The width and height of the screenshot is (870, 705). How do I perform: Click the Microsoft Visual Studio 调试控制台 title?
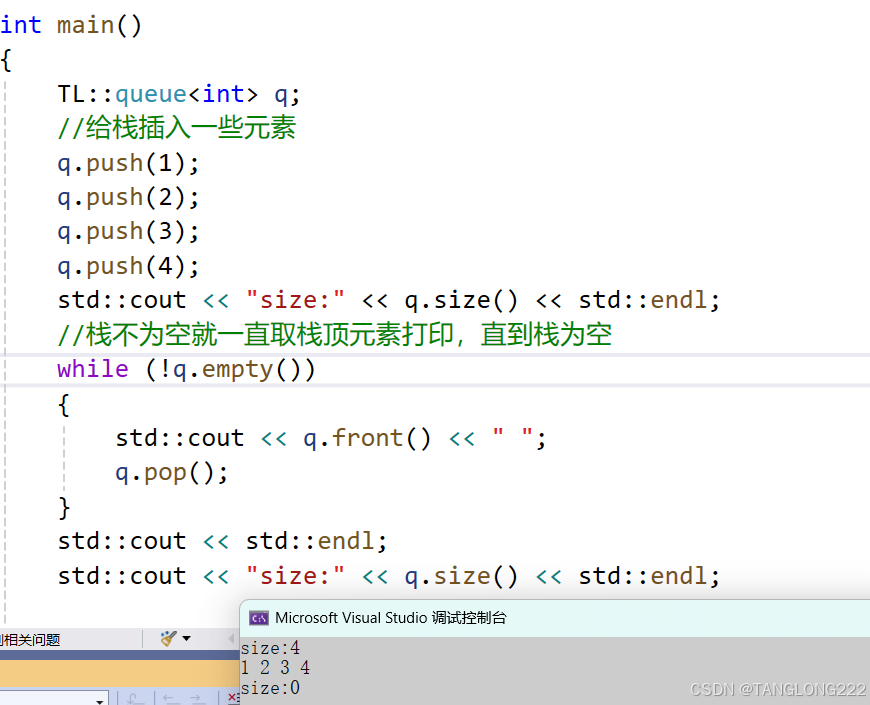tap(391, 618)
